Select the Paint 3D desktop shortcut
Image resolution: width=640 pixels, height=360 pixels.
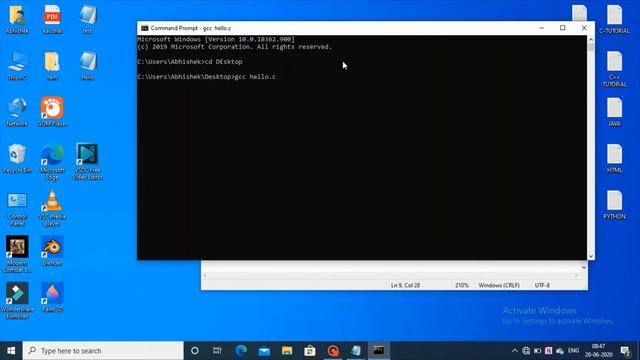click(52, 298)
